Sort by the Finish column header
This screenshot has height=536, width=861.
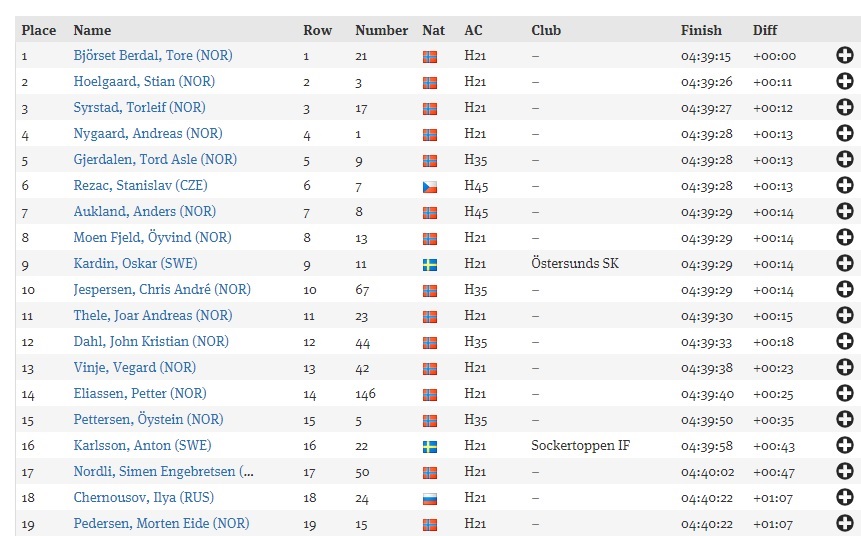coord(701,30)
